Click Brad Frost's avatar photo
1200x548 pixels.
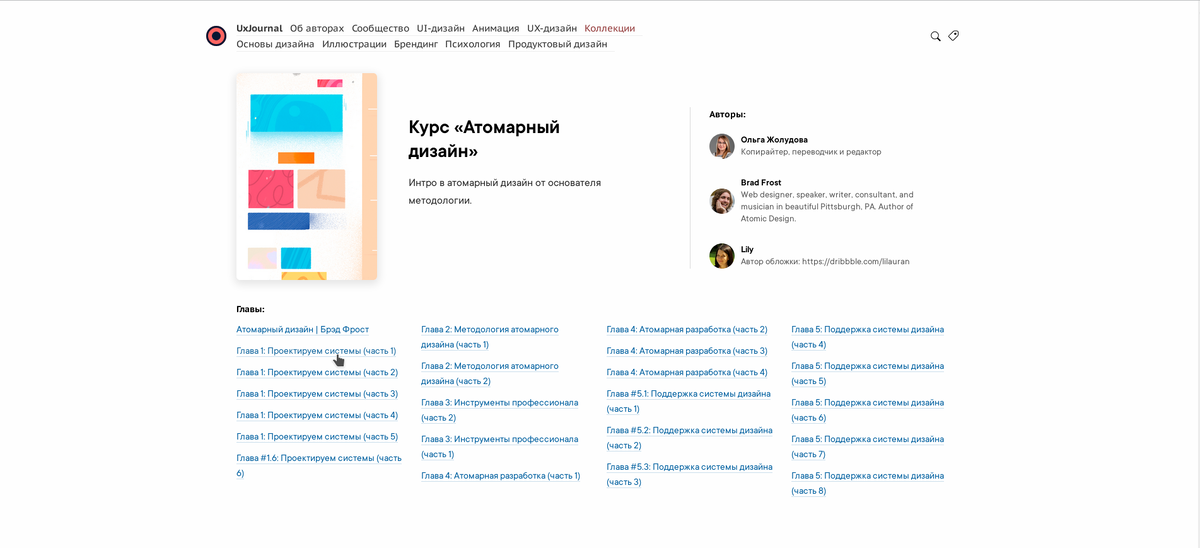point(722,201)
